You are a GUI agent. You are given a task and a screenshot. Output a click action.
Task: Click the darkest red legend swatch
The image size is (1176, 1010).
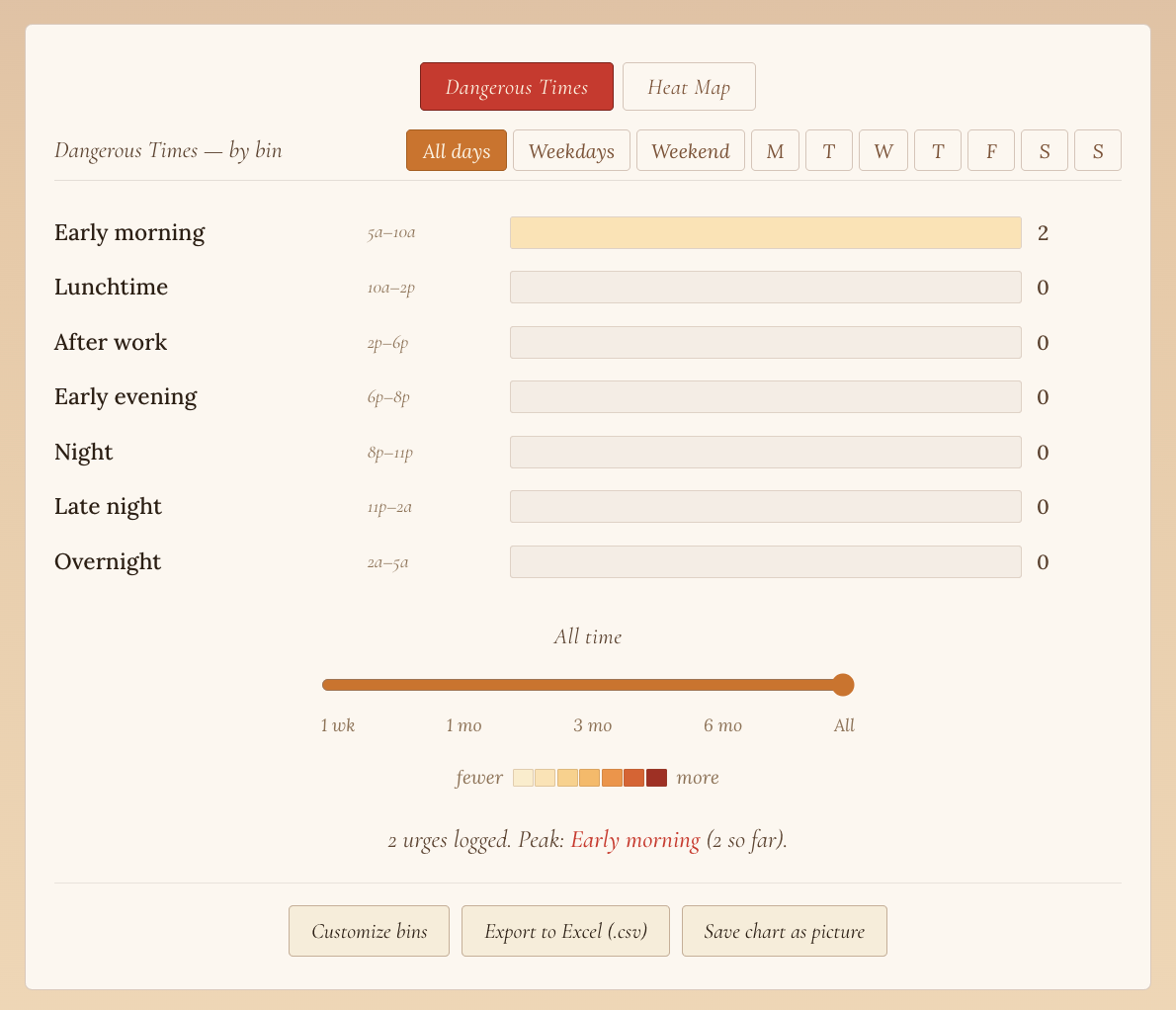coord(656,778)
